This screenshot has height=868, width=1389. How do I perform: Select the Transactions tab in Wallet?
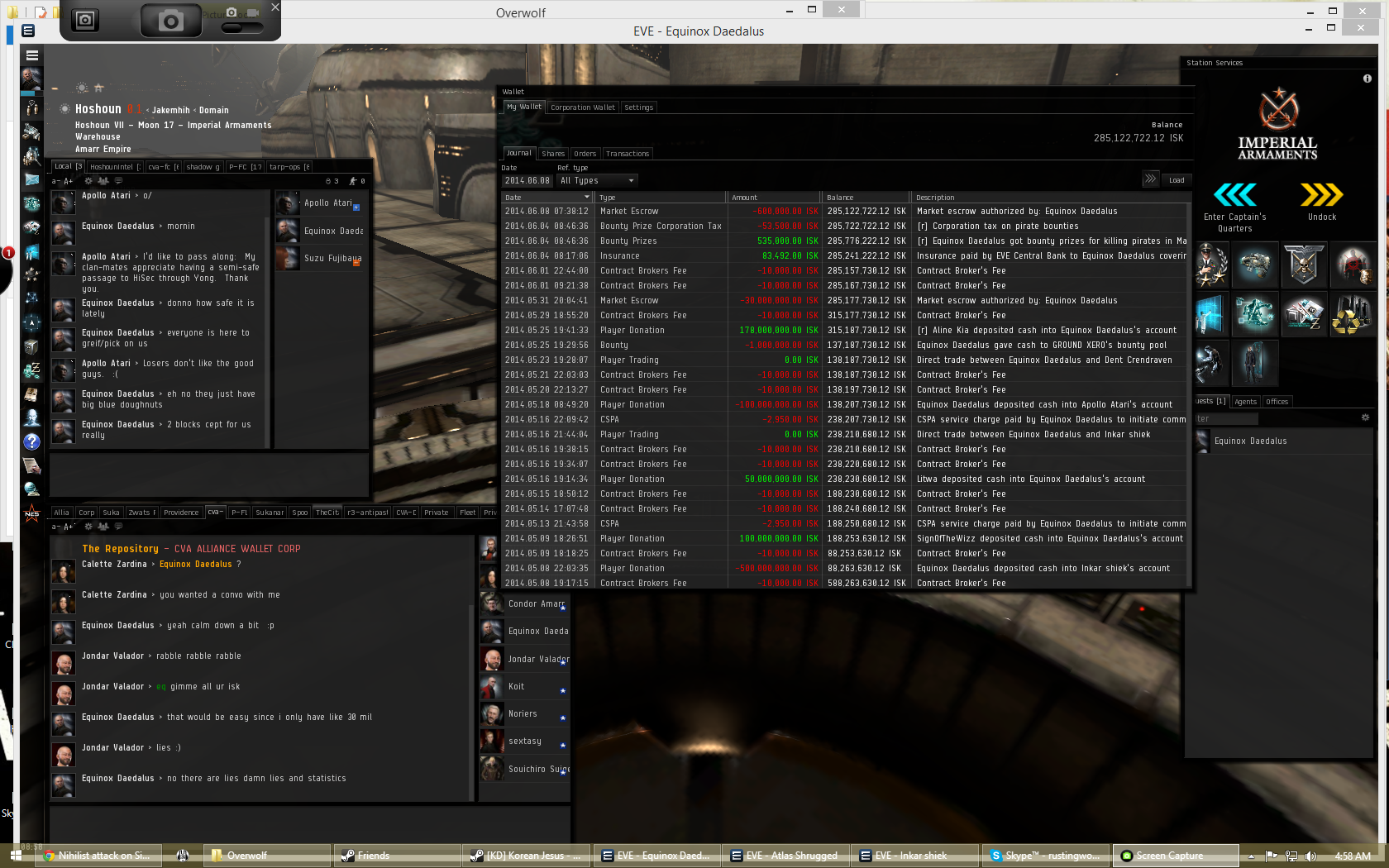coord(628,154)
